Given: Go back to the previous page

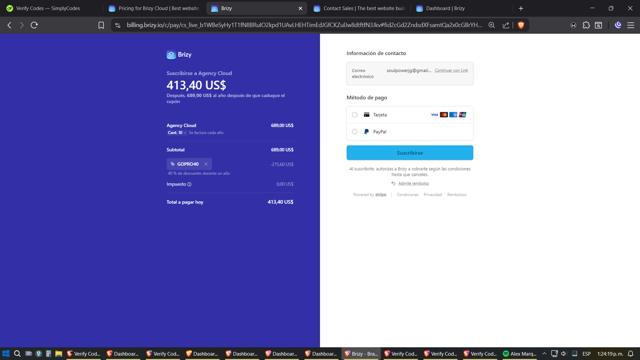Looking at the screenshot, I should tap(9, 25).
